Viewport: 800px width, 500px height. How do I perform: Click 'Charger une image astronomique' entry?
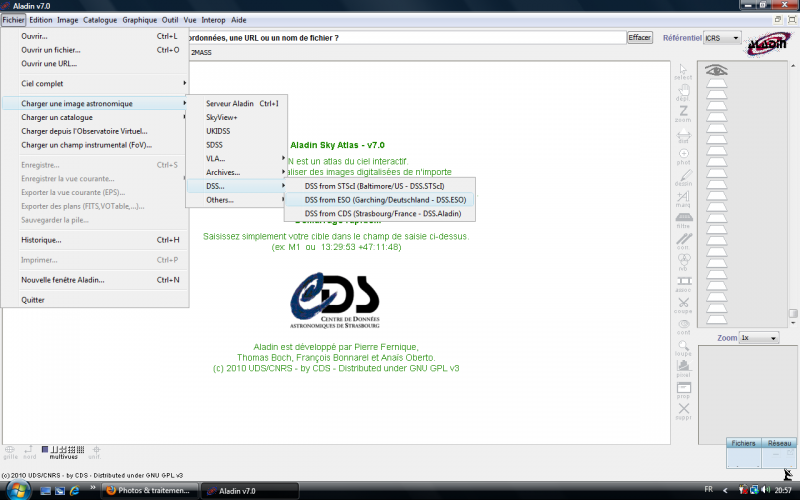(95, 104)
